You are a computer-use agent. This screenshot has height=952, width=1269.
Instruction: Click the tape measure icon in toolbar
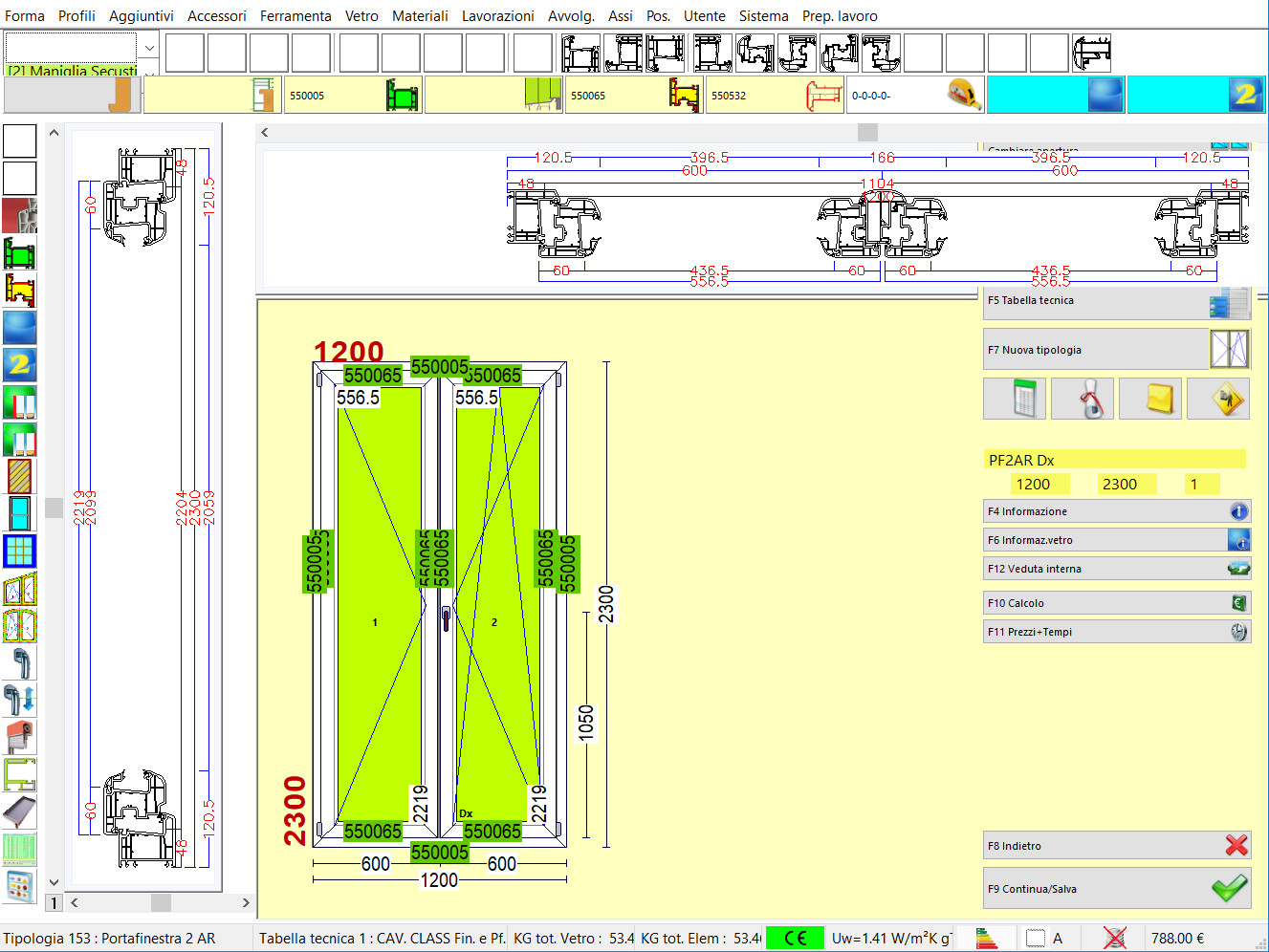[964, 96]
